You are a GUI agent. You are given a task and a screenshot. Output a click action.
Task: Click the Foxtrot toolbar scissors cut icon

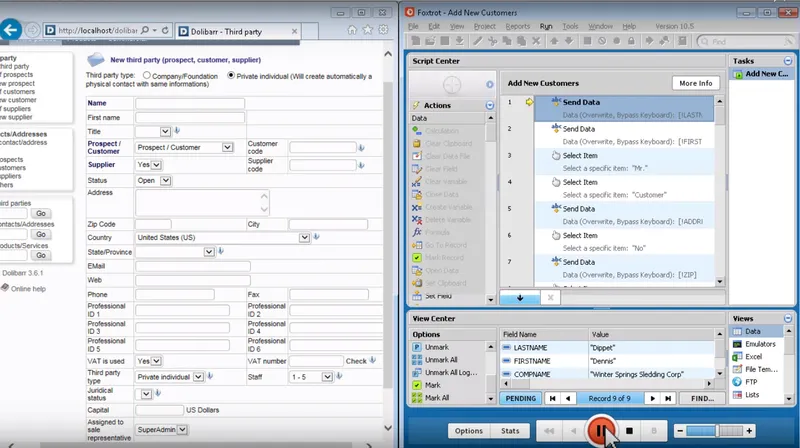coord(492,41)
